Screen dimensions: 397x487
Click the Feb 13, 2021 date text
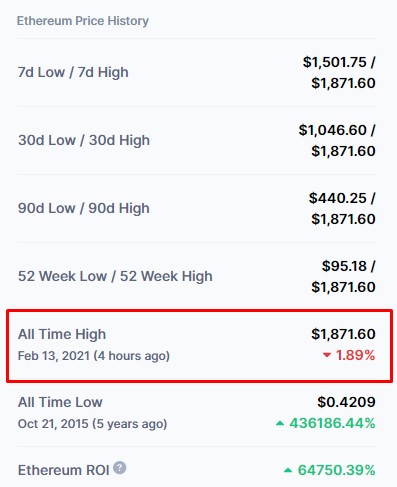tap(54, 356)
